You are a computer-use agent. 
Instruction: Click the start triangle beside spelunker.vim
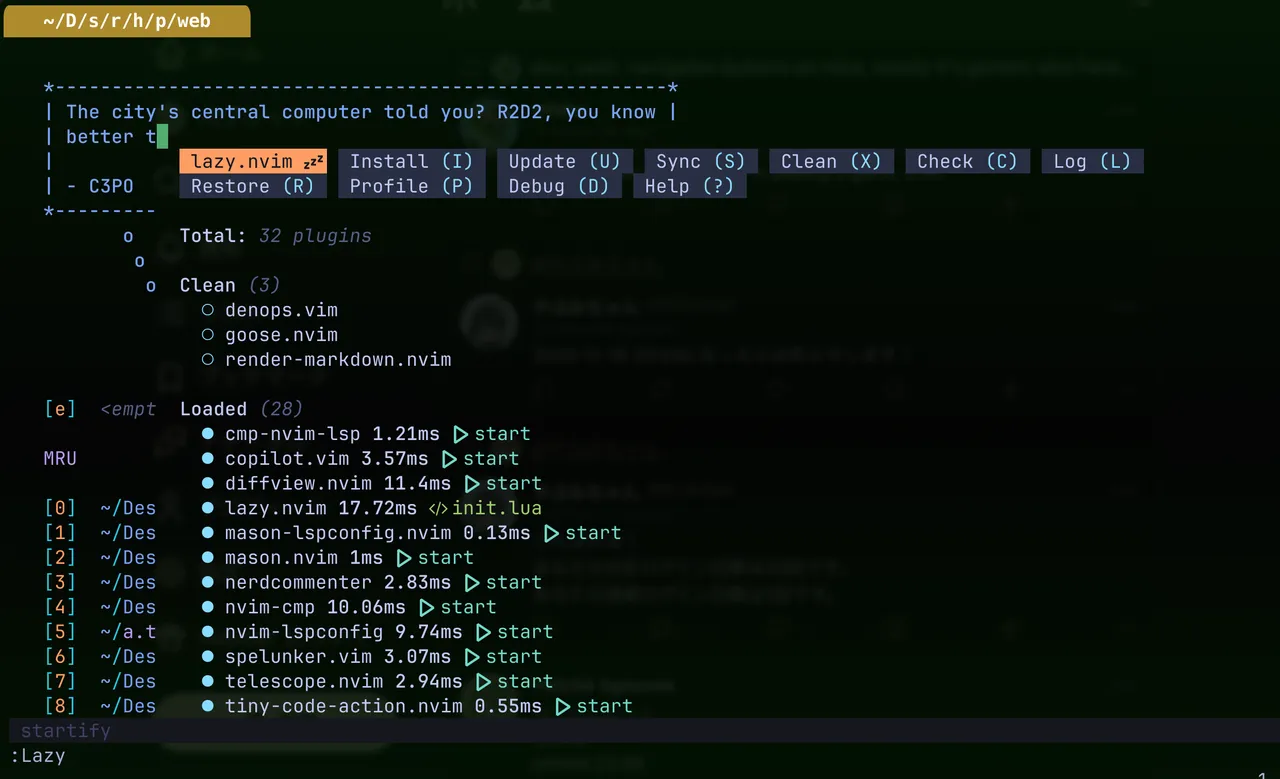tap(472, 657)
